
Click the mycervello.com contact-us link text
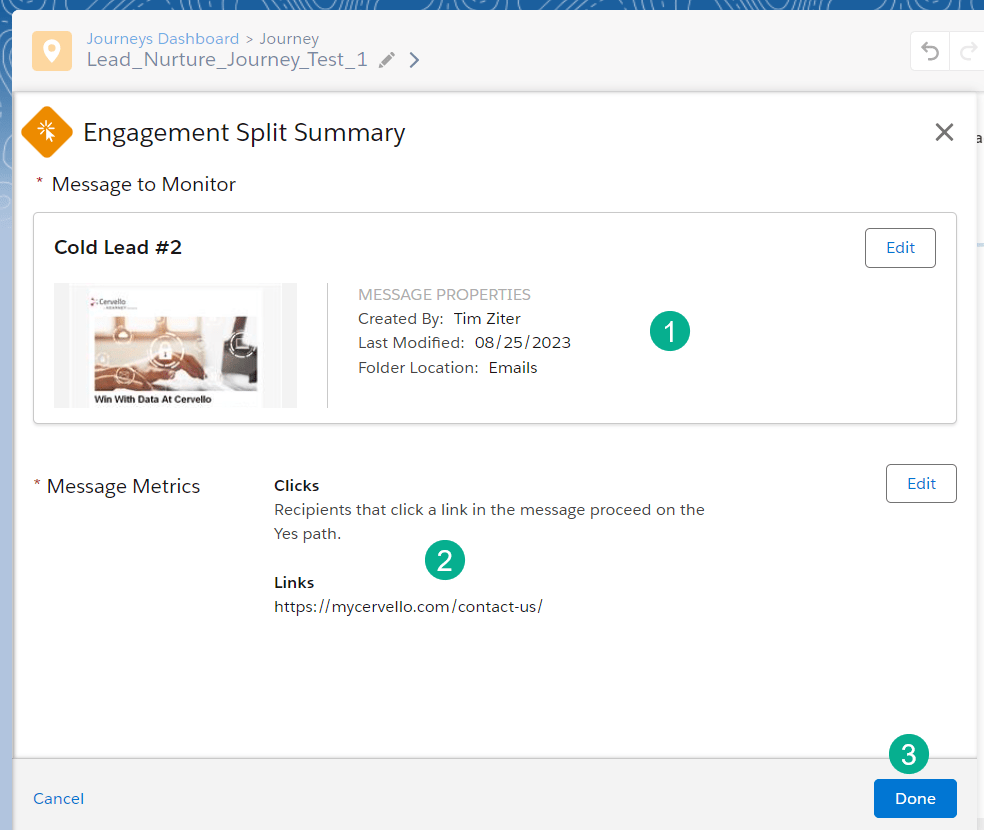[x=408, y=607]
